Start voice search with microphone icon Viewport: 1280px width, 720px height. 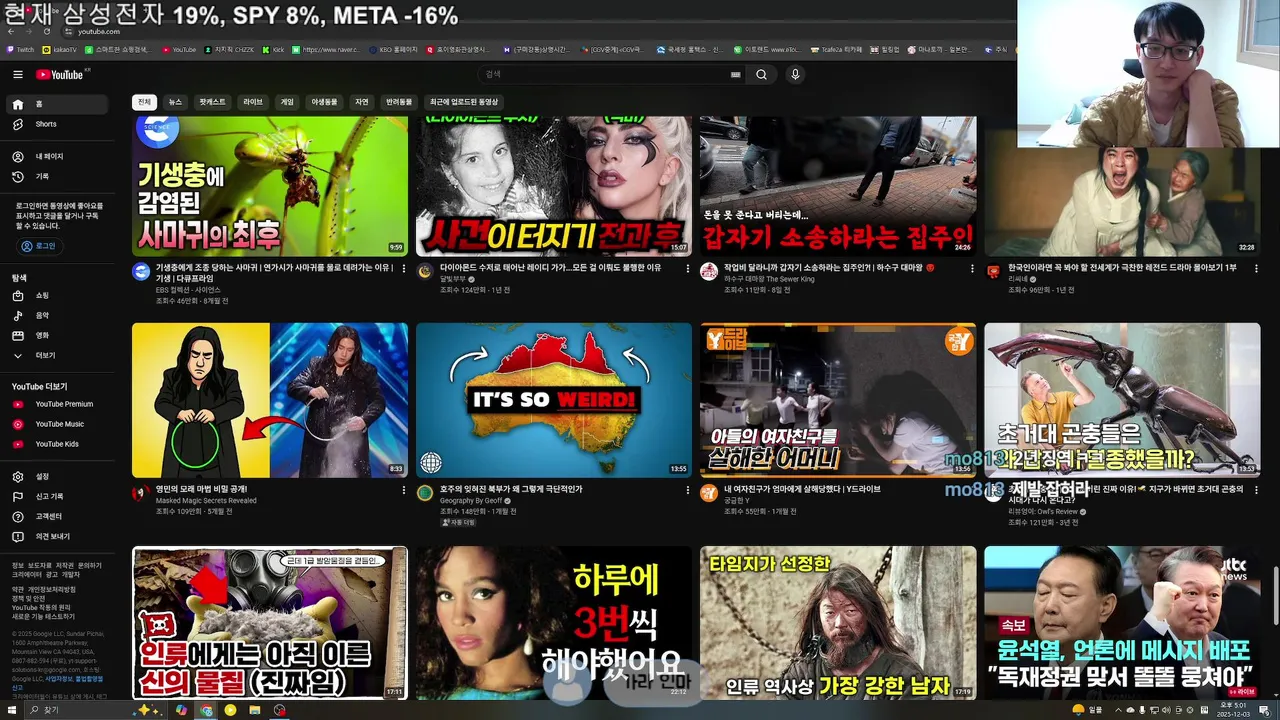coord(795,75)
